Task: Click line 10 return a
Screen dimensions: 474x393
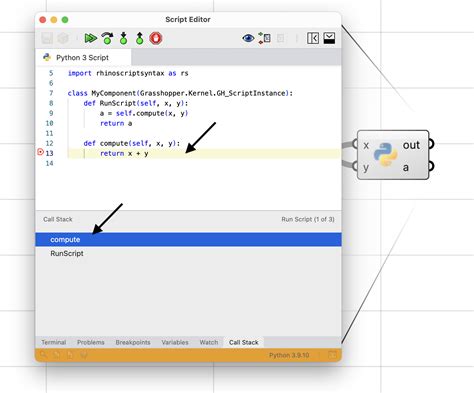Action: click(116, 123)
